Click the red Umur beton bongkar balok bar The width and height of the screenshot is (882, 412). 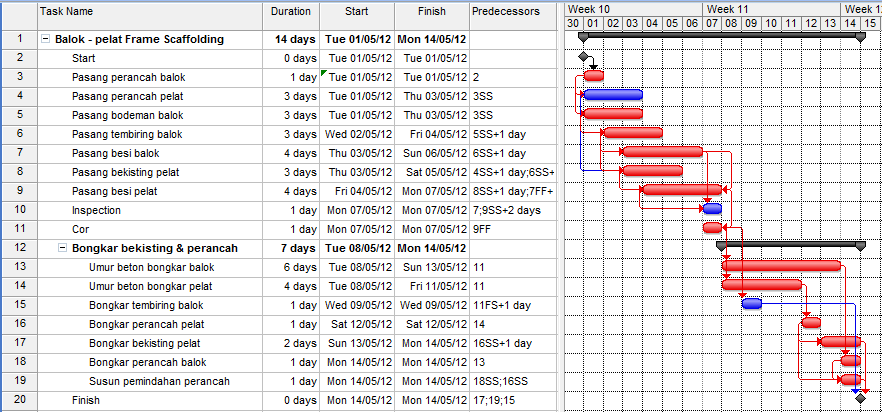tap(780, 266)
